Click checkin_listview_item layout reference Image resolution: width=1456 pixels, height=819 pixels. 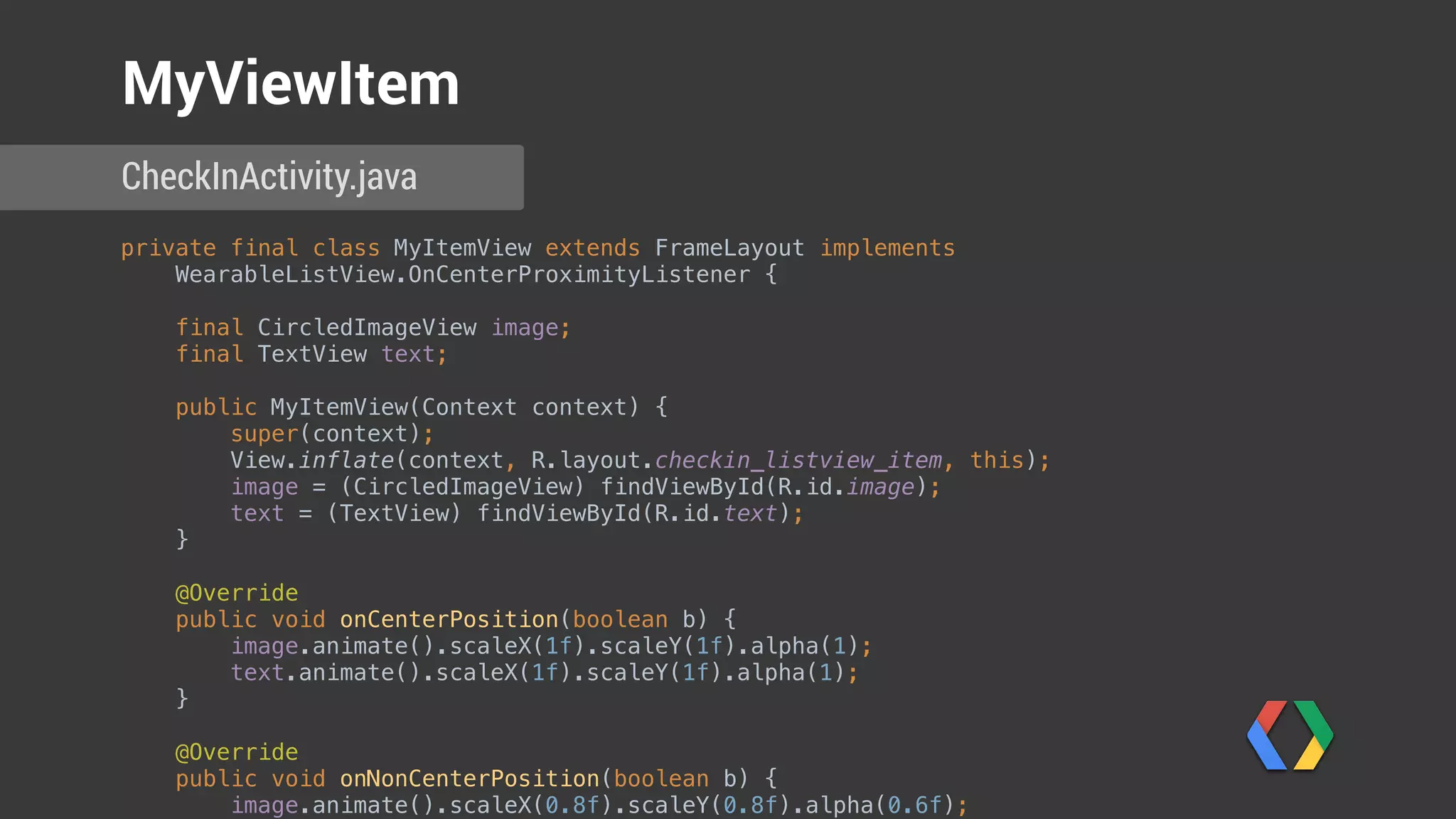[x=798, y=461]
